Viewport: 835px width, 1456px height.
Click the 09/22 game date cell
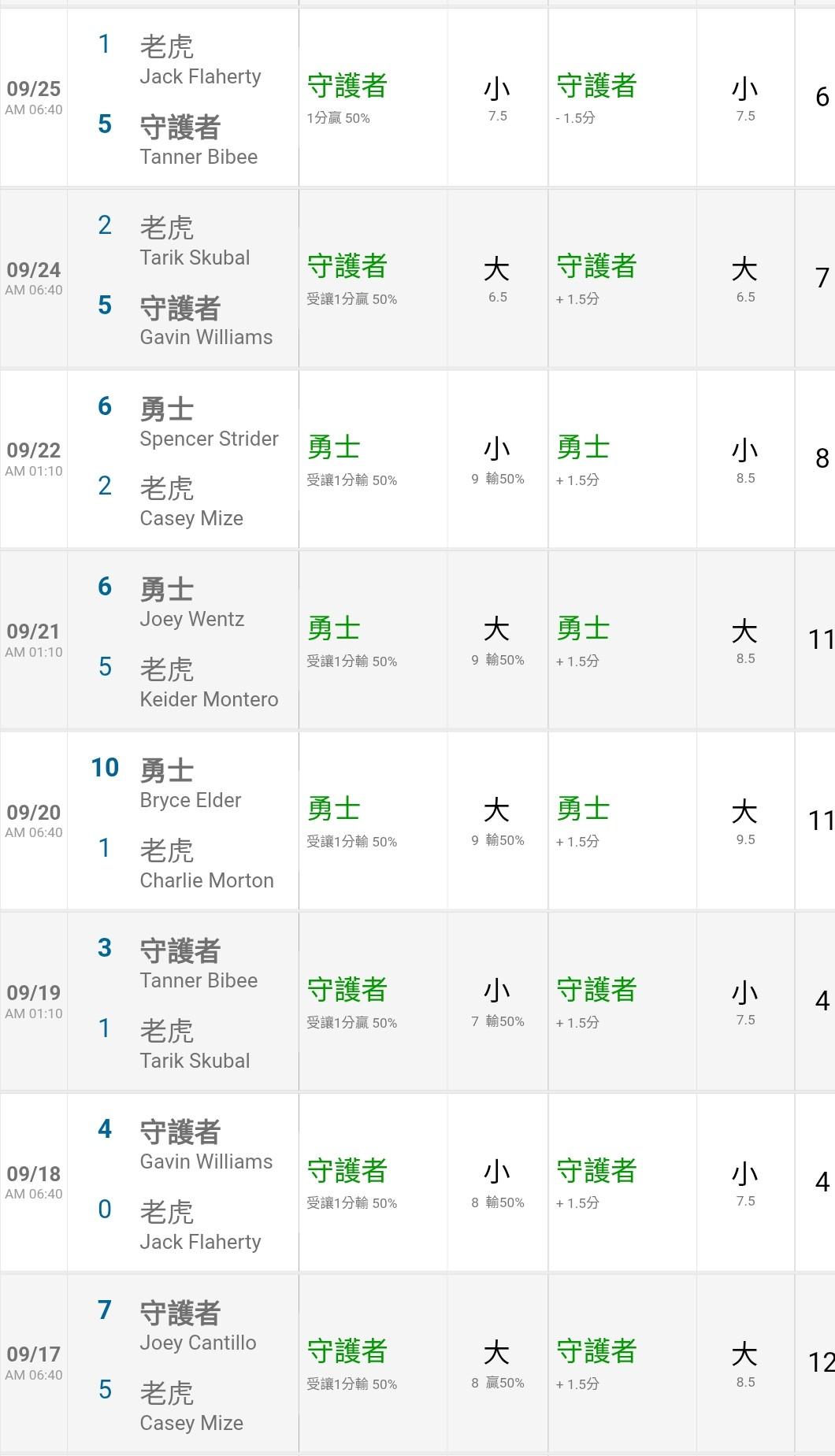click(x=34, y=458)
